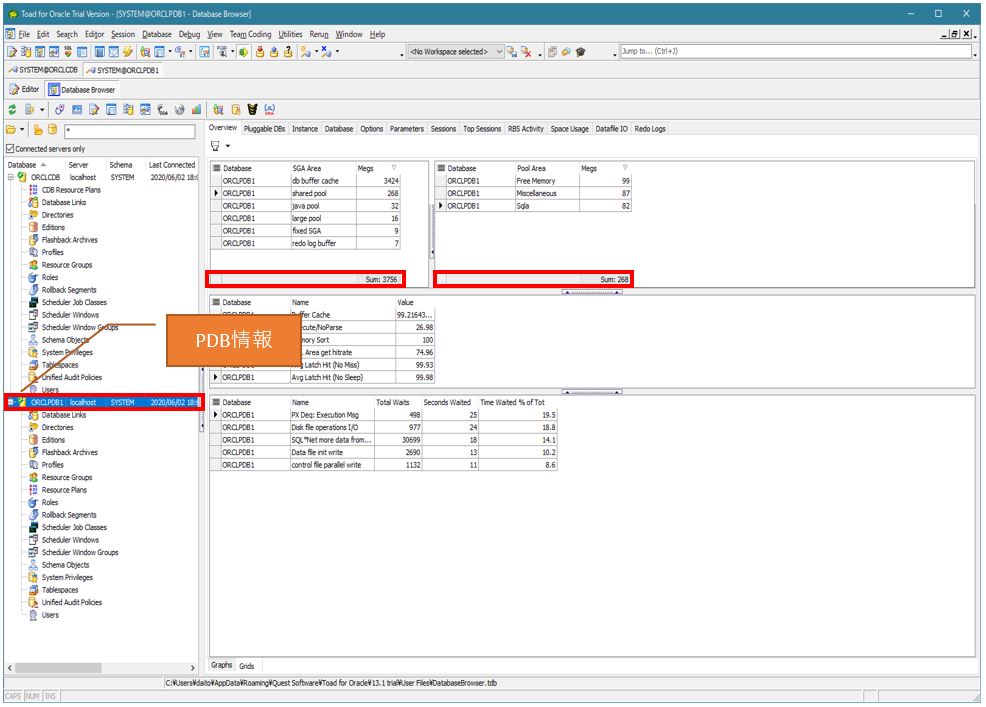Switch to the Grids tab at bottom
This screenshot has width=986, height=707.
click(x=246, y=665)
